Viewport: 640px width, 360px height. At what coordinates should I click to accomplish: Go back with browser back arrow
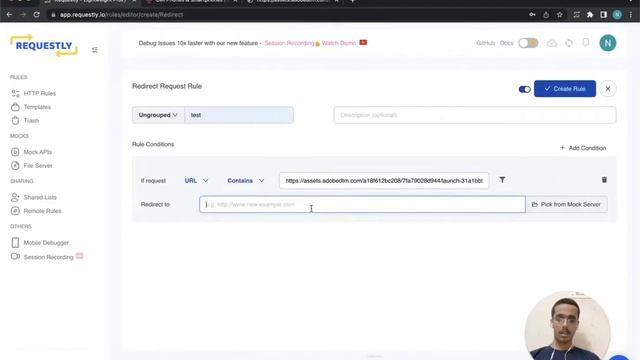(9, 15)
